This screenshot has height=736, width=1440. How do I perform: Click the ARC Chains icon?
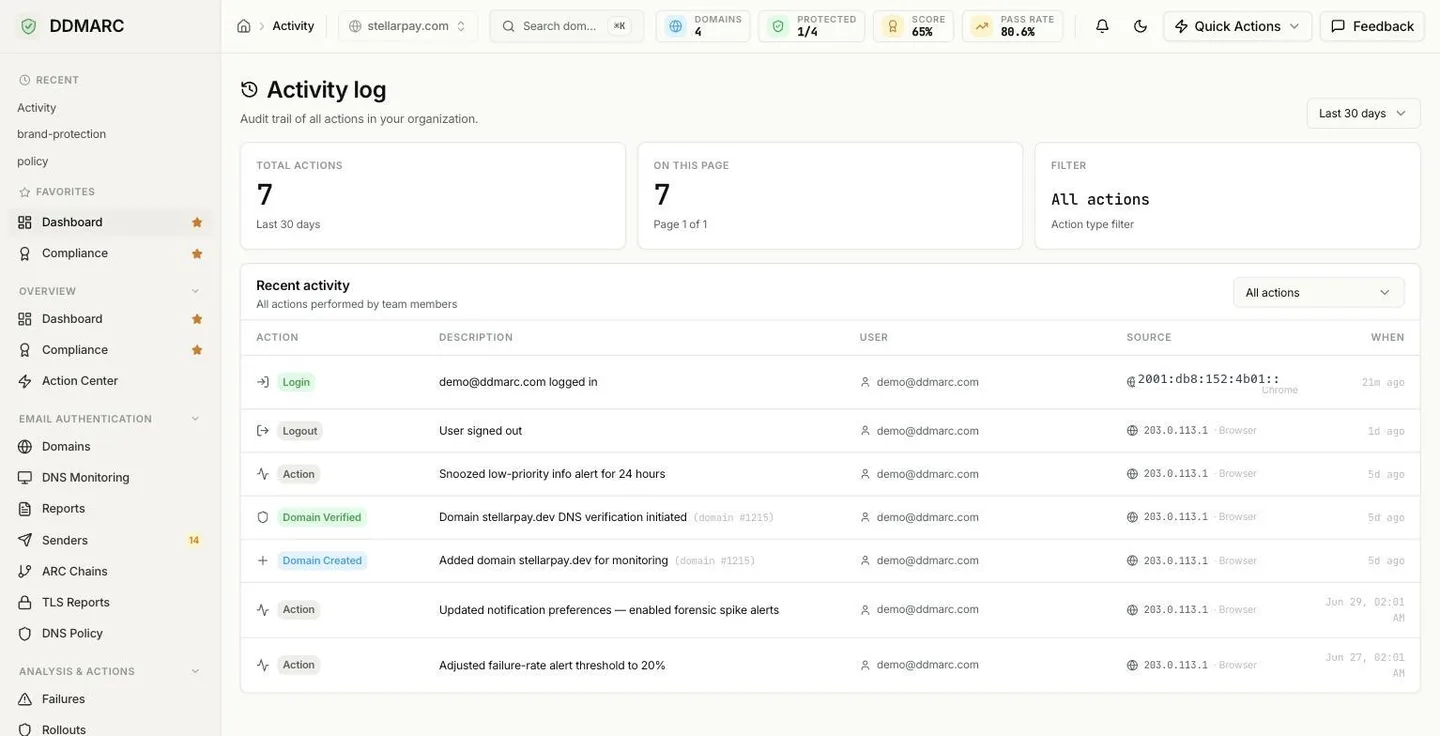[x=25, y=571]
